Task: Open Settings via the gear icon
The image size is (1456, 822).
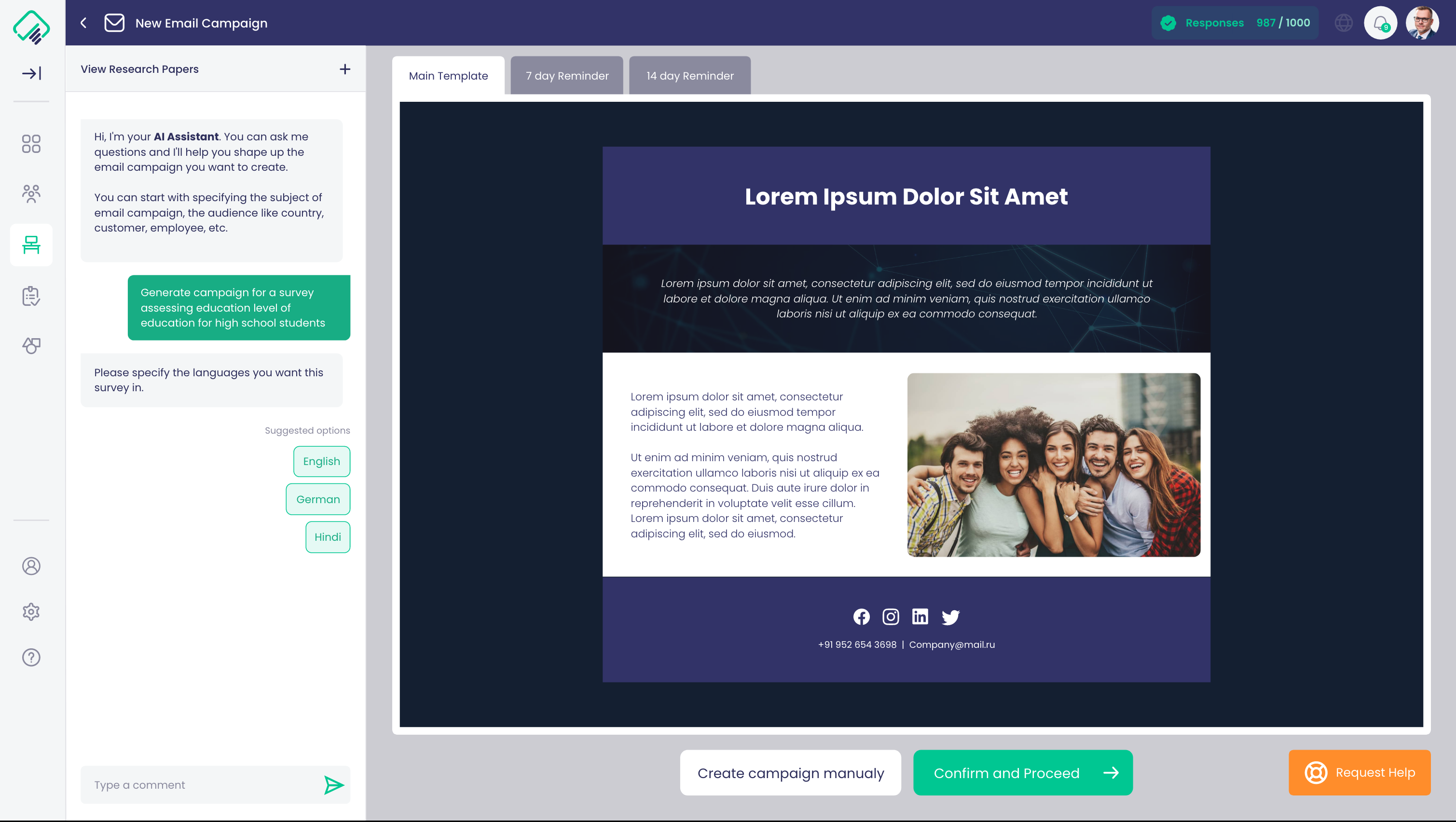Action: point(31,611)
